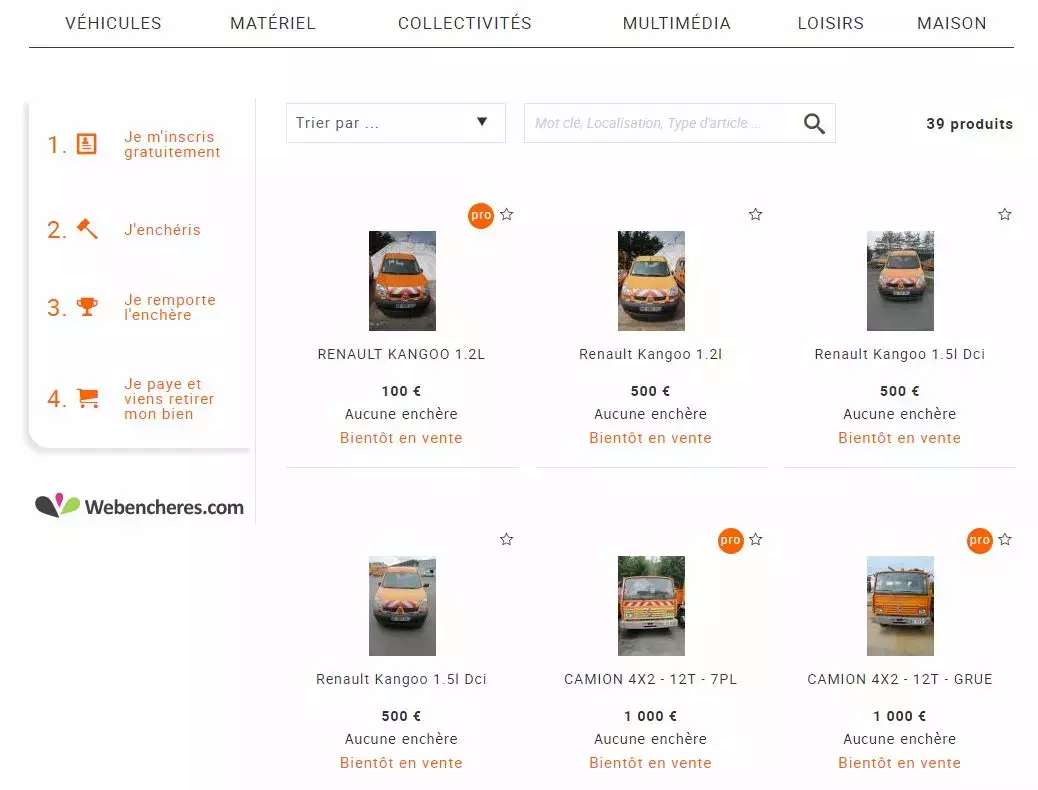1038x790 pixels.
Task: Open the COLLECTIVITÉS category menu
Action: point(465,23)
